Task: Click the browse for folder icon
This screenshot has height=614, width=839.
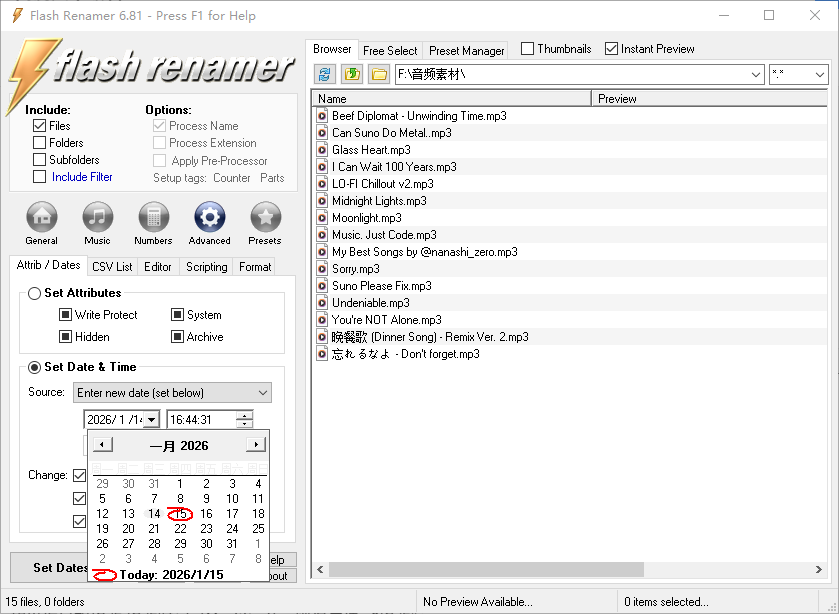Action: pos(379,74)
